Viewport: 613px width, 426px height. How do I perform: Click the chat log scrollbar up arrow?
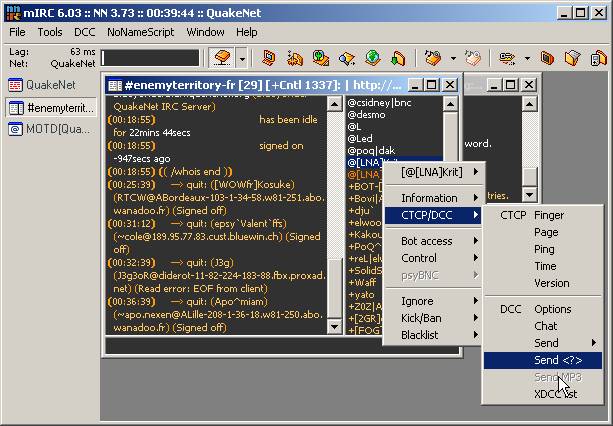point(335,104)
